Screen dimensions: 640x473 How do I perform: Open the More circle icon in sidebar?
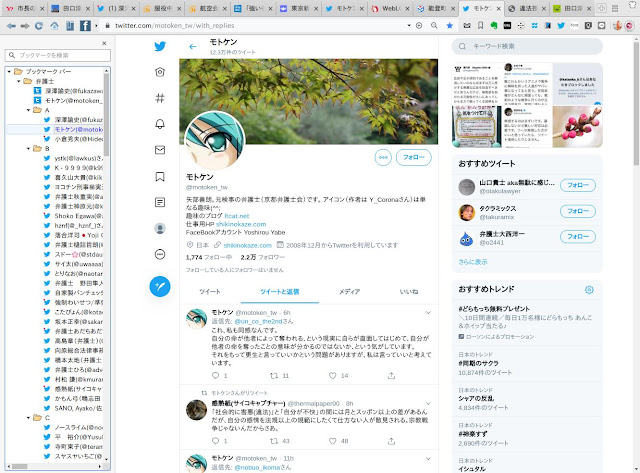click(160, 255)
